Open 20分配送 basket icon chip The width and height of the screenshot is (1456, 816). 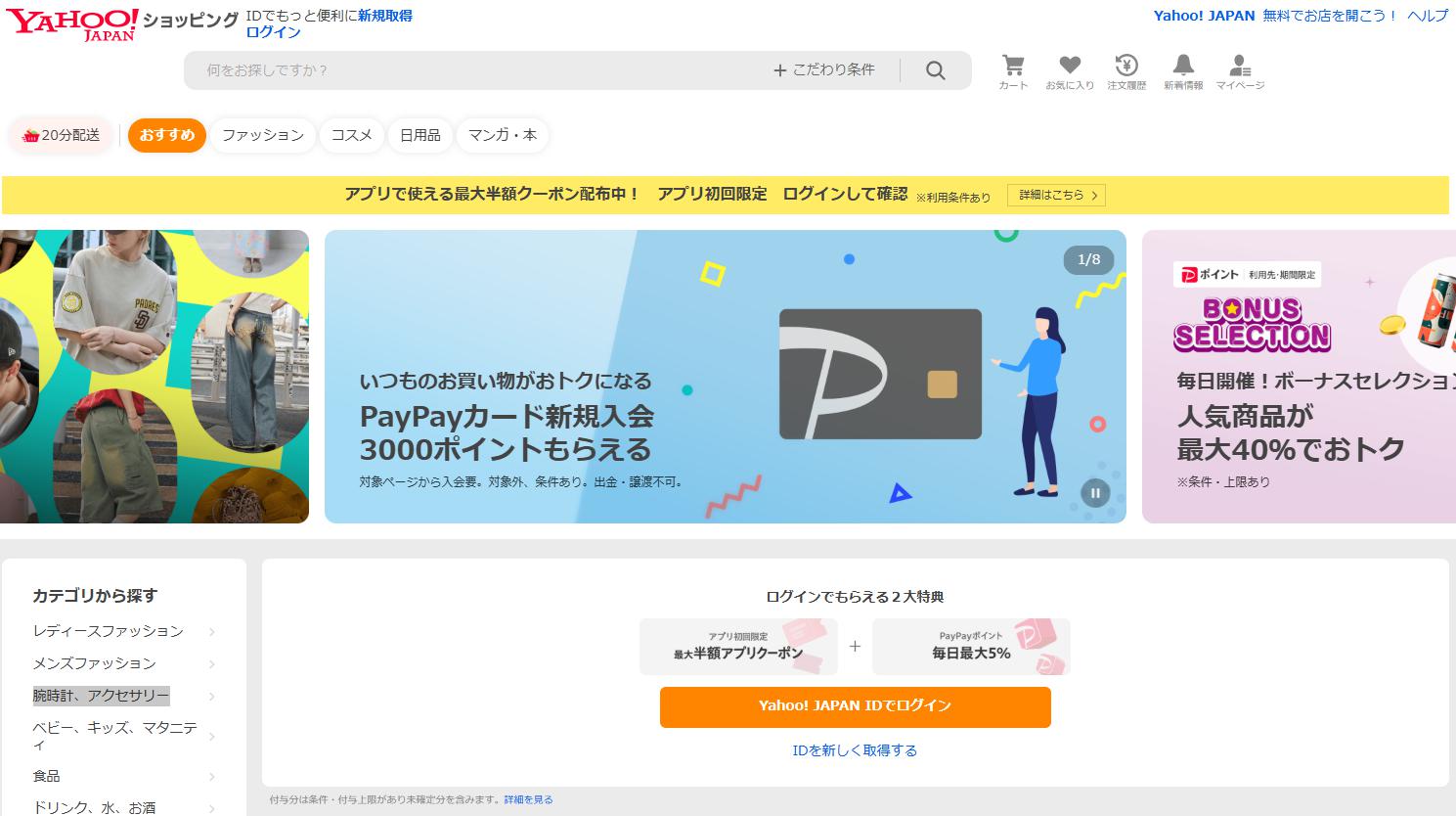coord(61,135)
